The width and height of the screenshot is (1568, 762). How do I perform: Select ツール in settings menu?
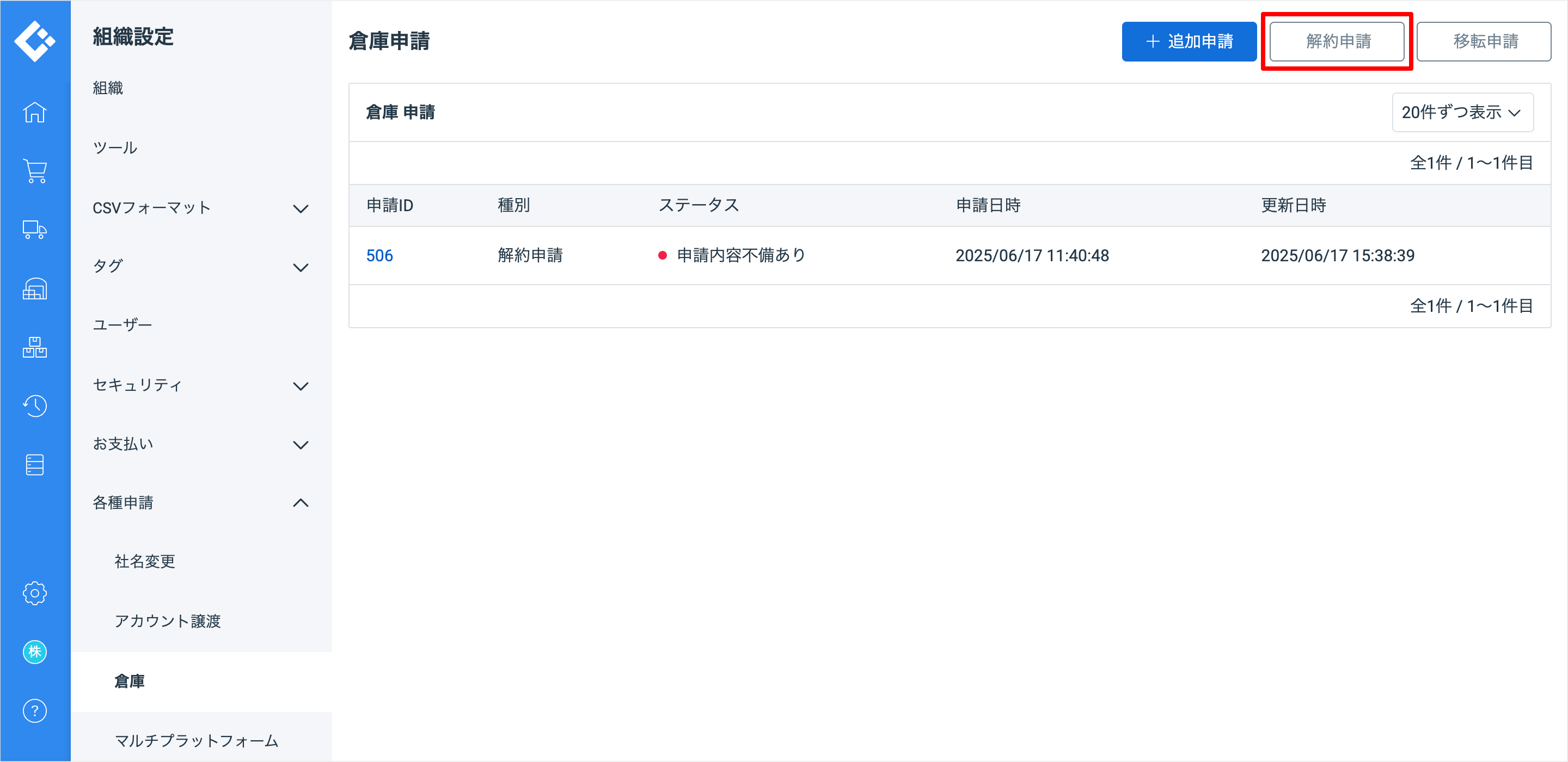(115, 148)
